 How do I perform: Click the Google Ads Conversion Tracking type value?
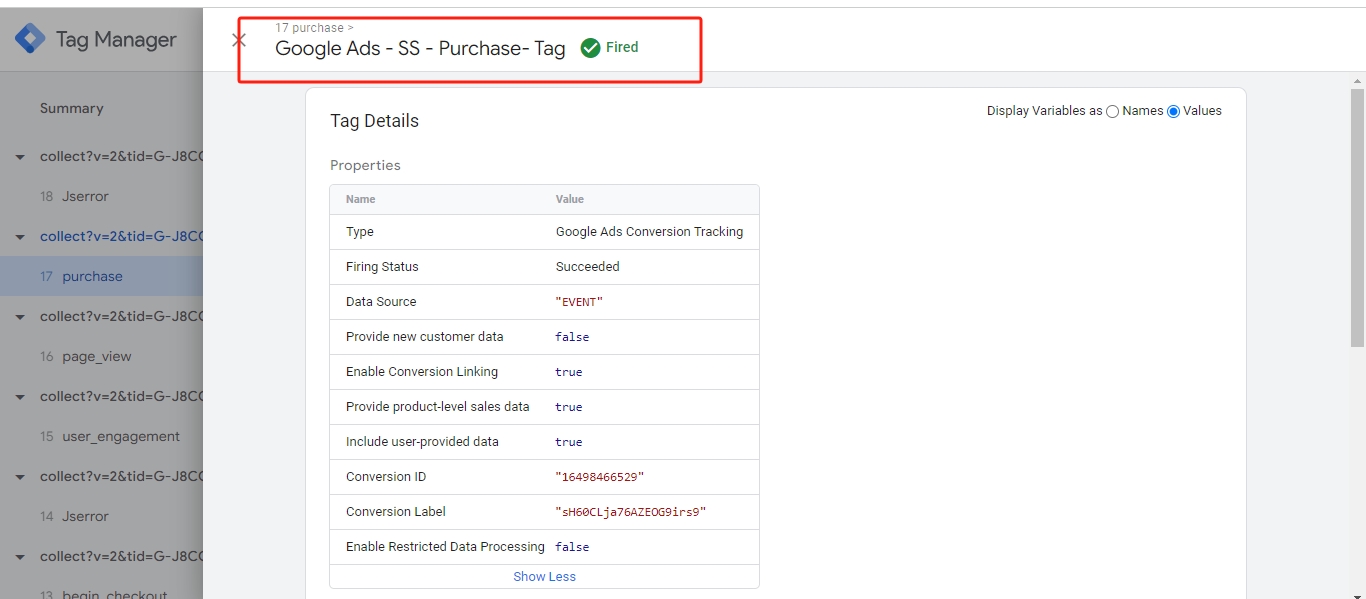[x=650, y=232]
